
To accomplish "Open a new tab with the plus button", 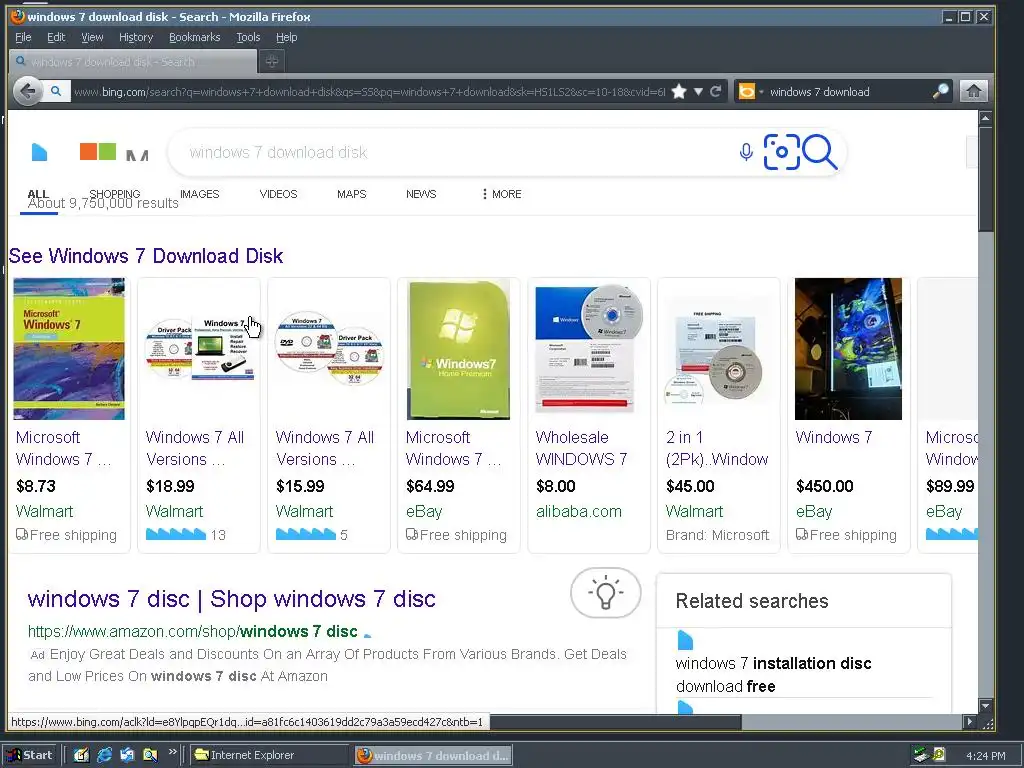I will tap(272, 61).
